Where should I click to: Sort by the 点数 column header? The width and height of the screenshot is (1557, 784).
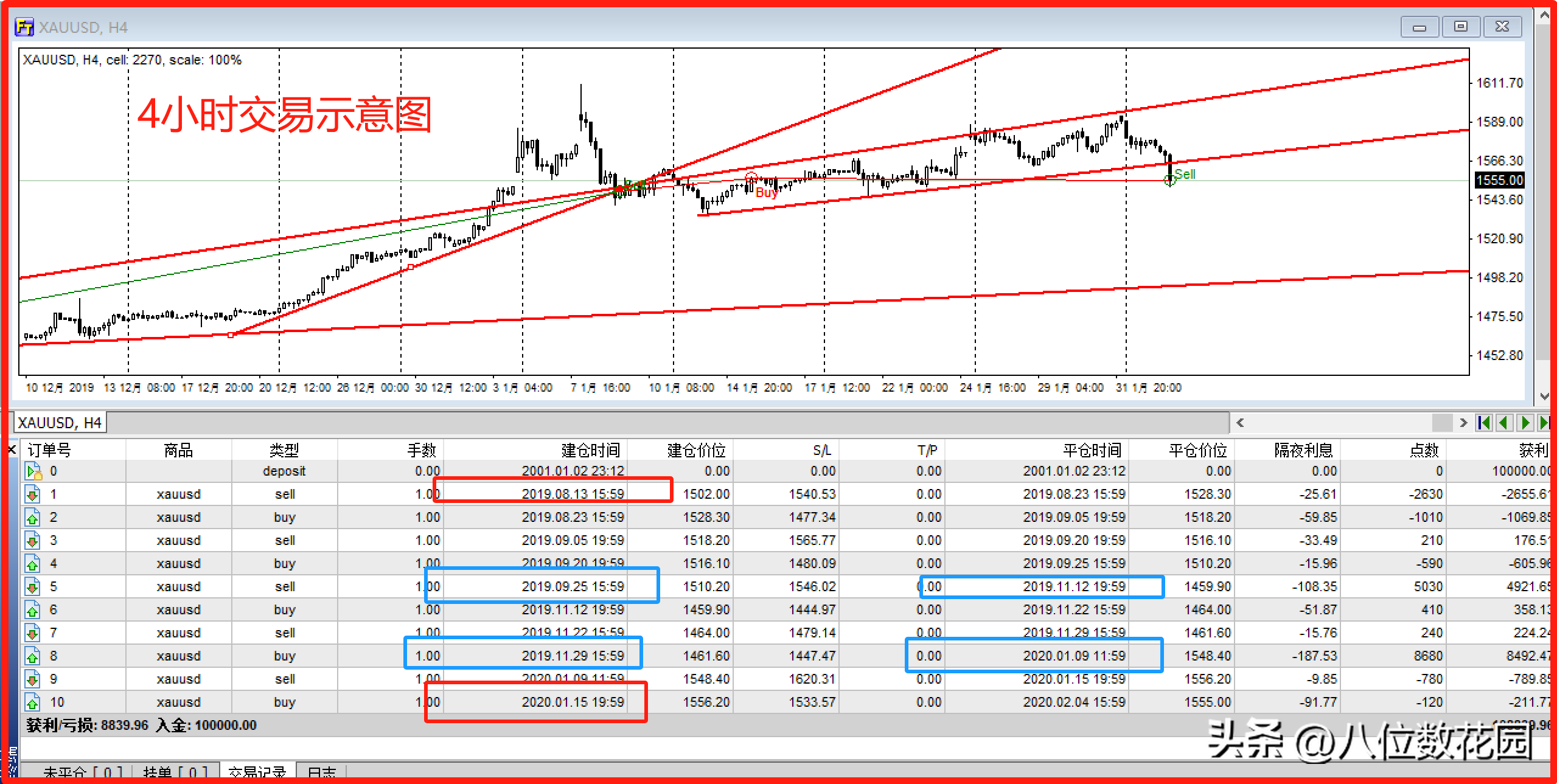point(1393,450)
